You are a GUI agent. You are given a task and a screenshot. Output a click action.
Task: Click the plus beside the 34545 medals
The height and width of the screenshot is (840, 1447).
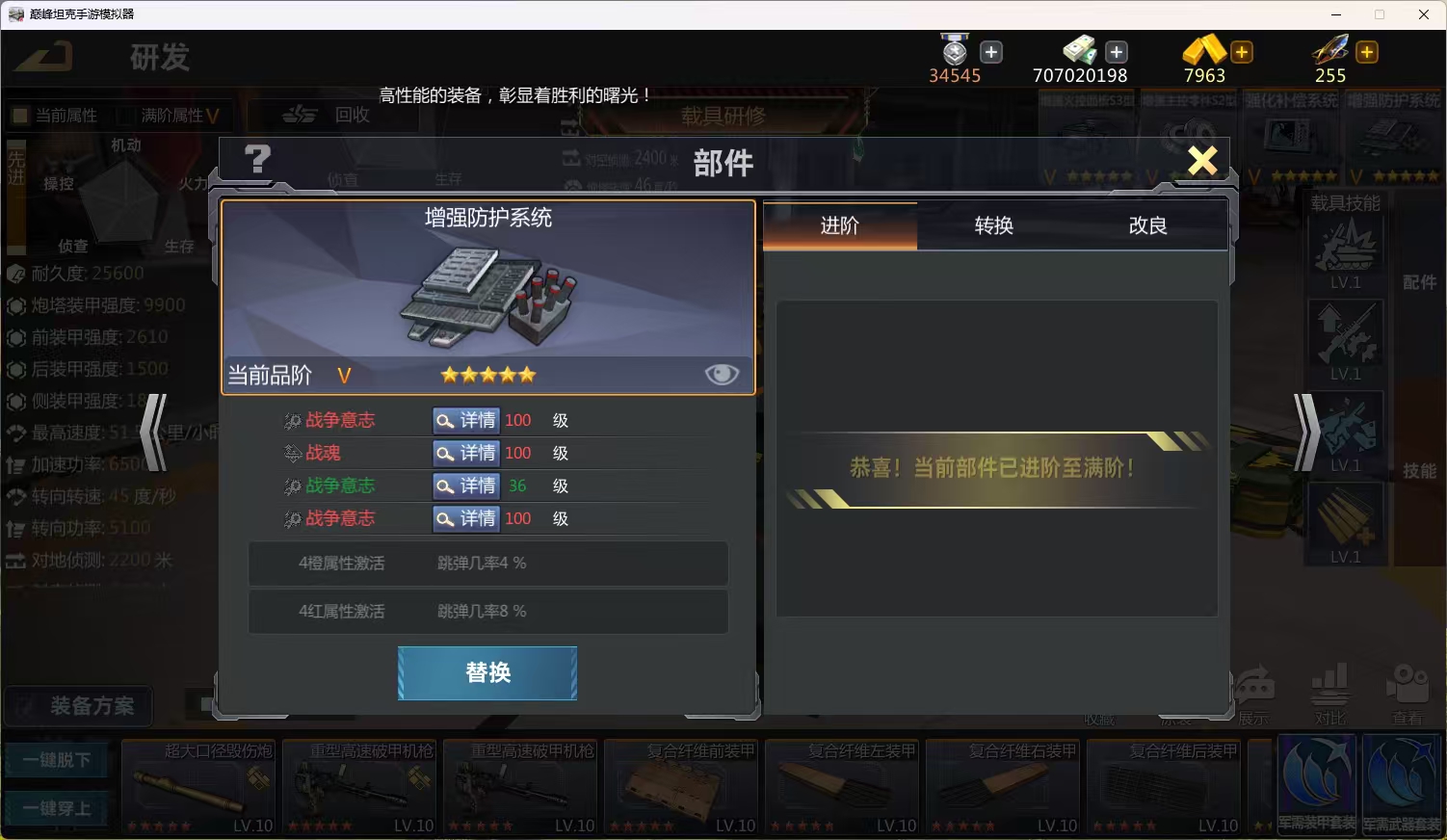coord(991,52)
